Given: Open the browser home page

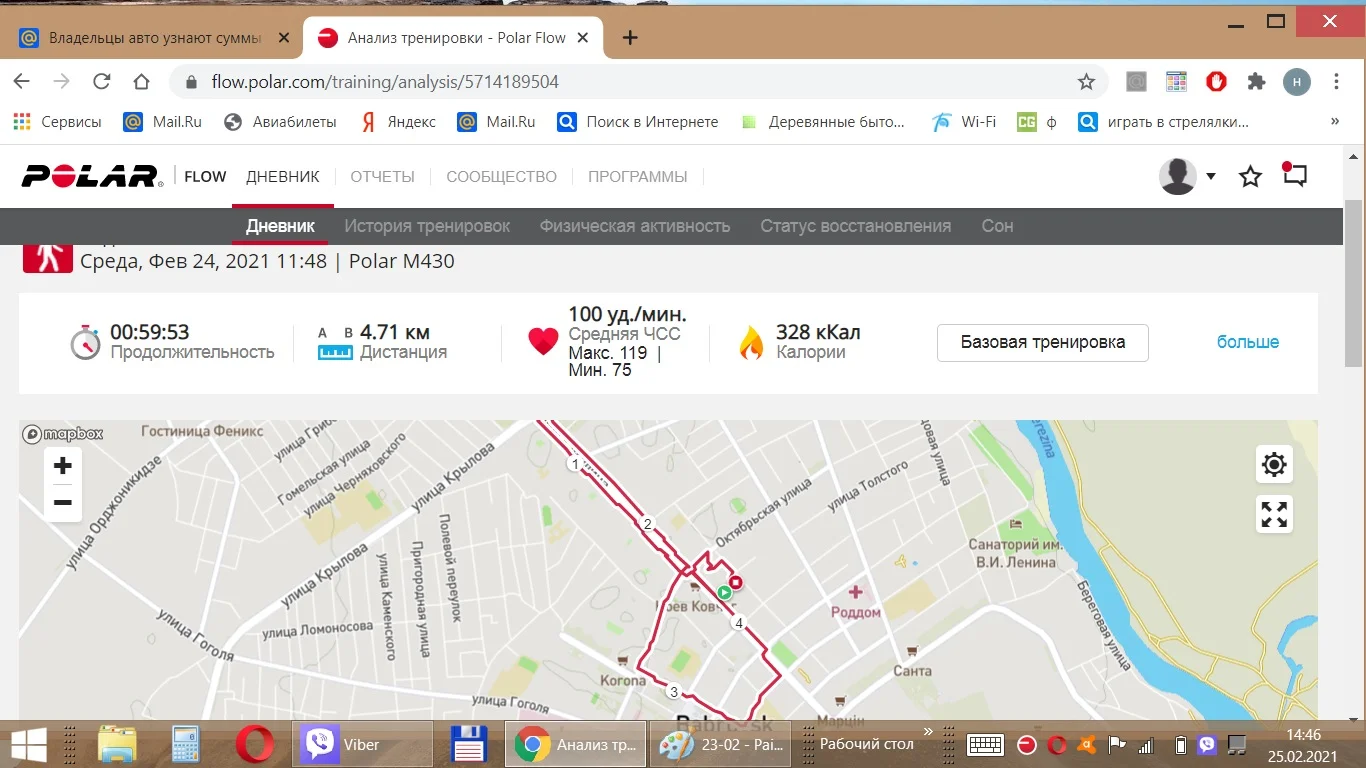Looking at the screenshot, I should pyautogui.click(x=141, y=82).
